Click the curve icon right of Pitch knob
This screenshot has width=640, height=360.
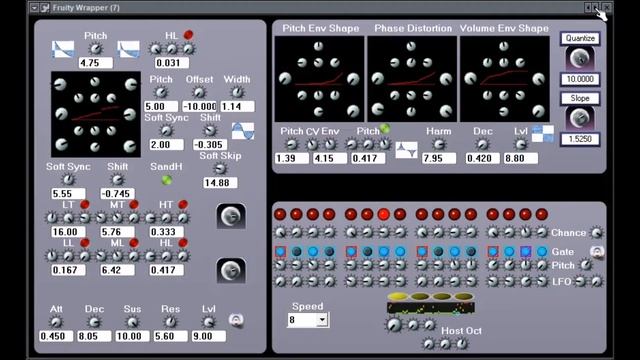(x=128, y=49)
